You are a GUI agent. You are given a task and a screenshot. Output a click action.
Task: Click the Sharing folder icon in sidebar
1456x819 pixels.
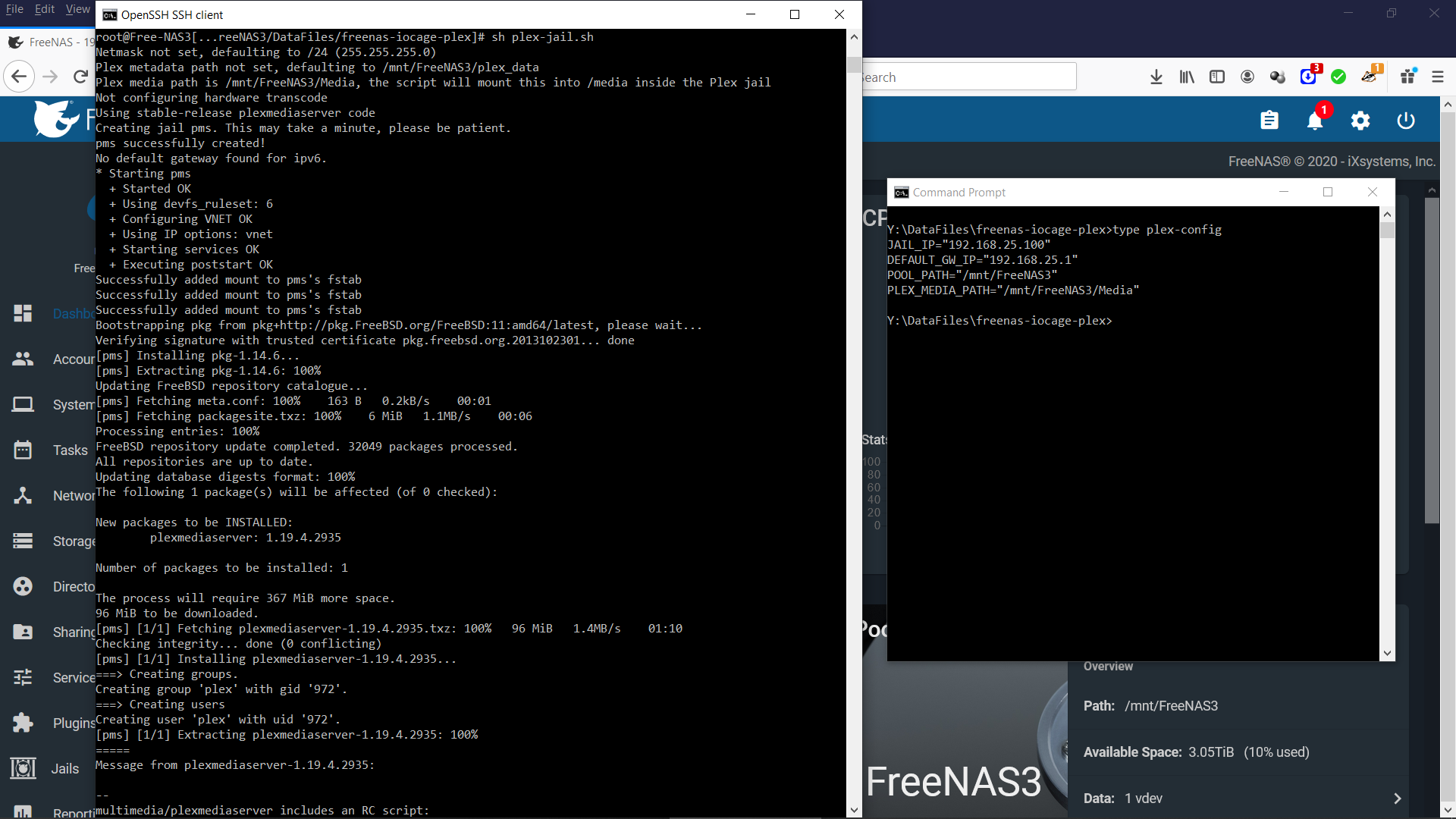[x=23, y=632]
